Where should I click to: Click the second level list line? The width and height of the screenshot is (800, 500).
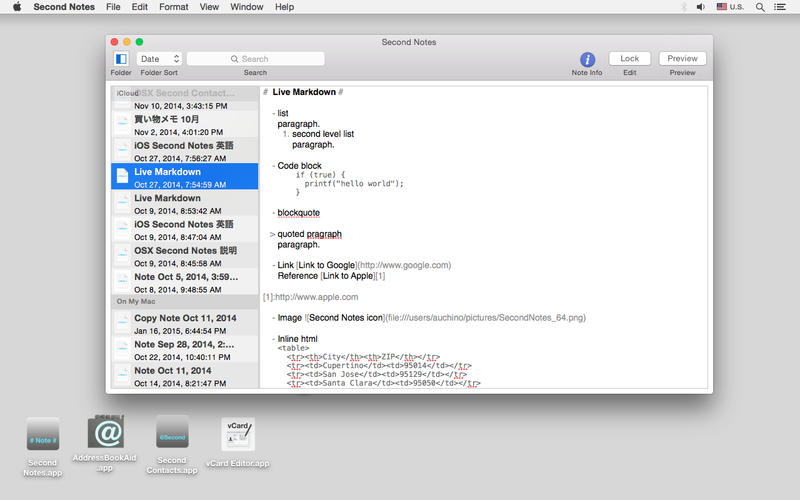(323, 134)
